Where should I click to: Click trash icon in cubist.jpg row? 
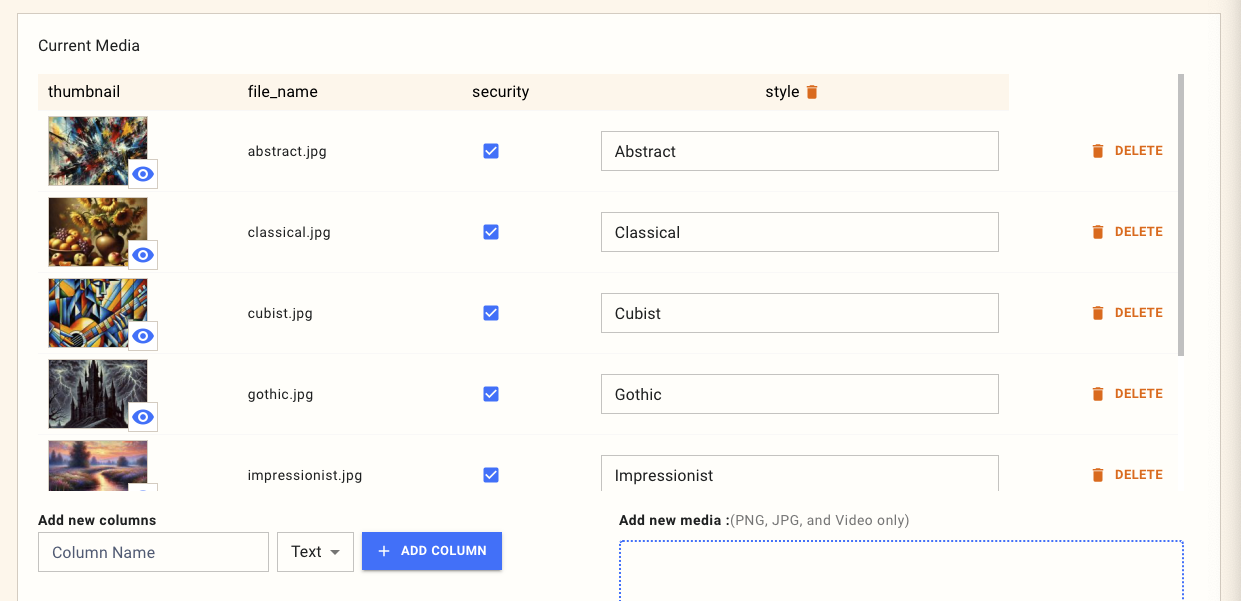click(1097, 313)
